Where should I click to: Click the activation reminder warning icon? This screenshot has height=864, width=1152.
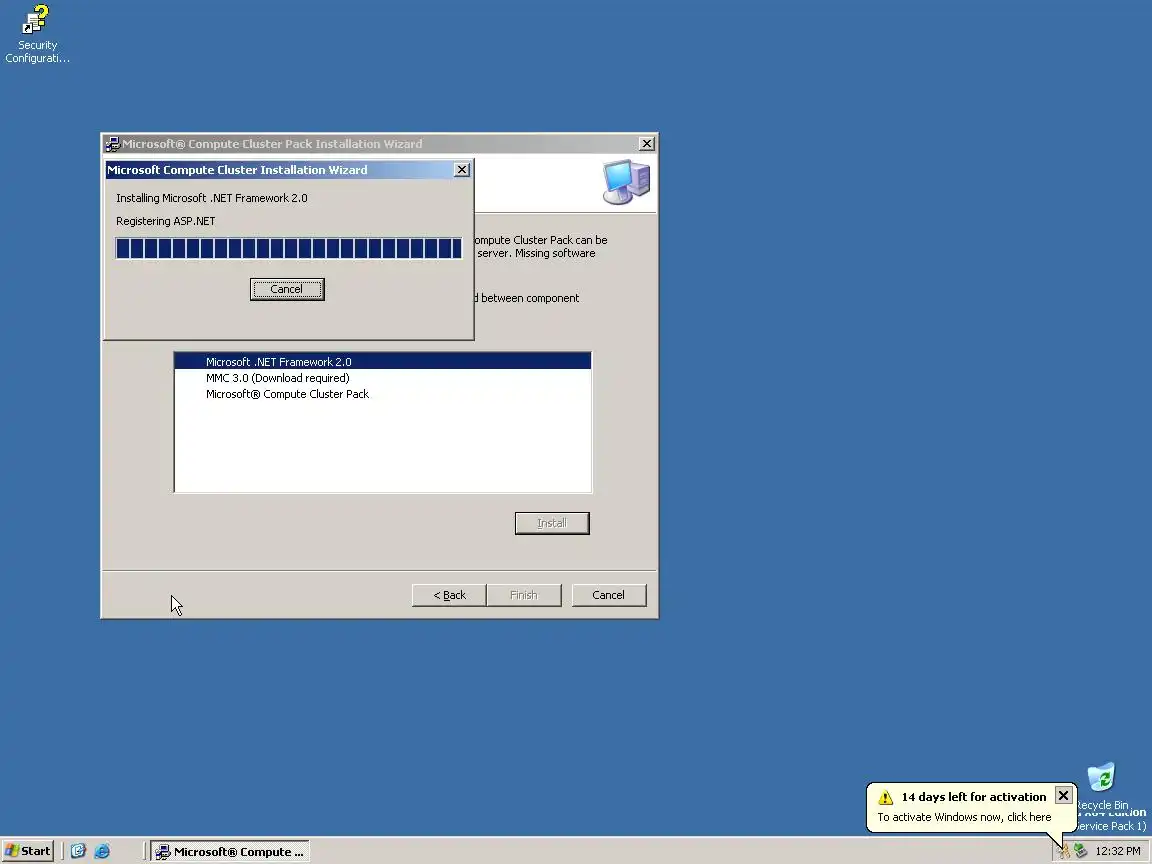tap(885, 797)
